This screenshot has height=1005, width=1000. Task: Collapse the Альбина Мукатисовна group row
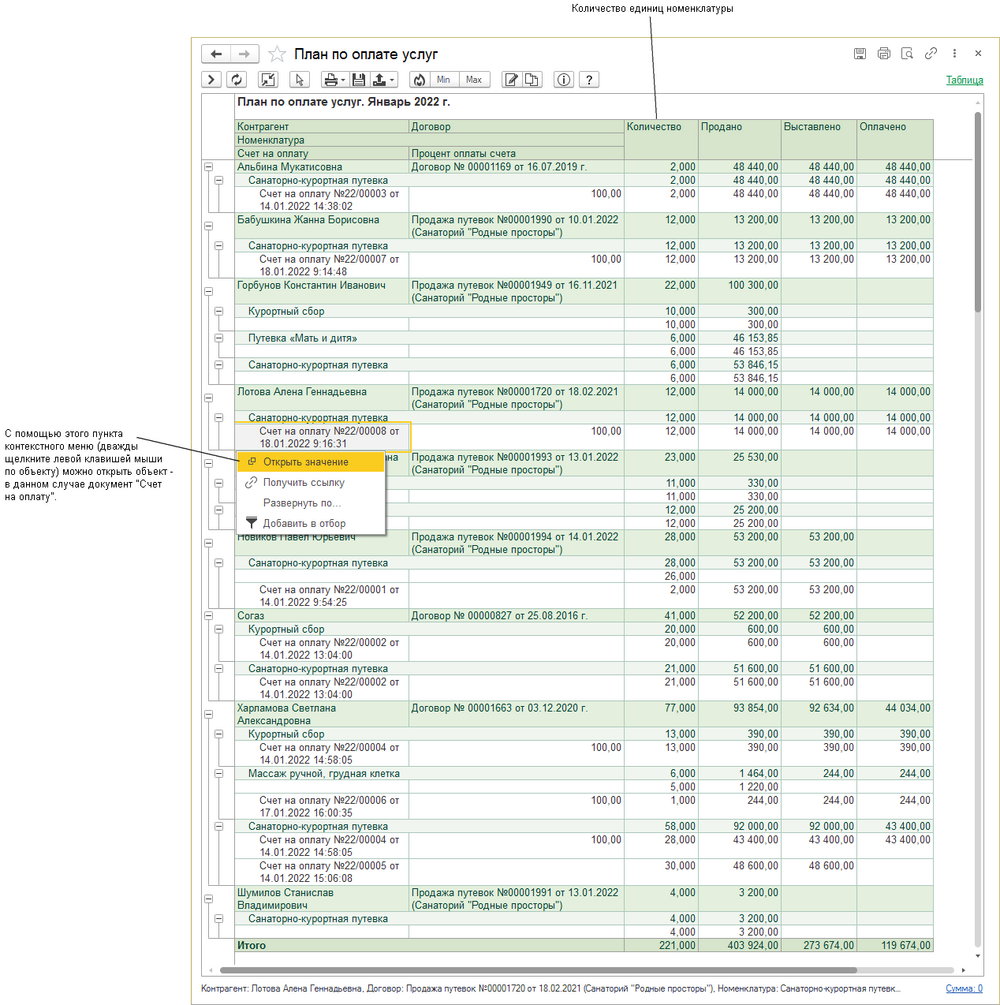[x=208, y=167]
